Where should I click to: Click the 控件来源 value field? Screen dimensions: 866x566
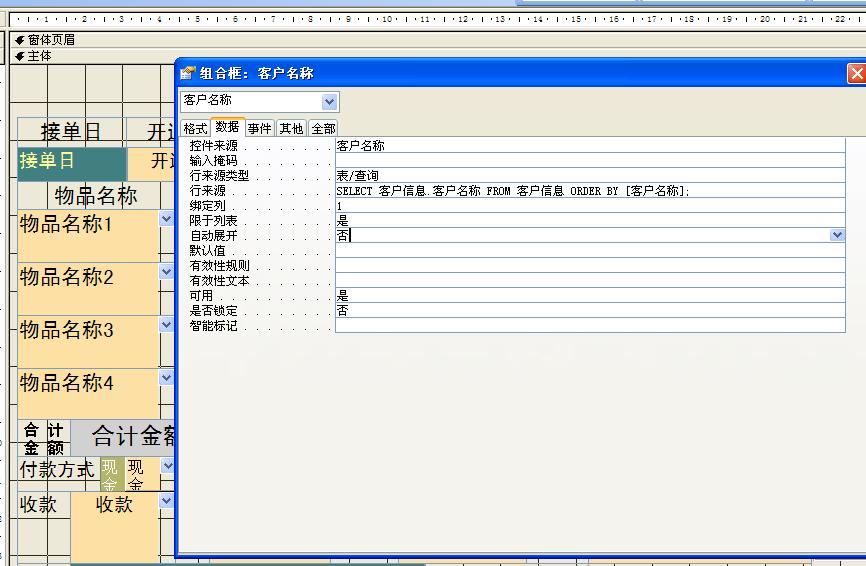point(590,146)
